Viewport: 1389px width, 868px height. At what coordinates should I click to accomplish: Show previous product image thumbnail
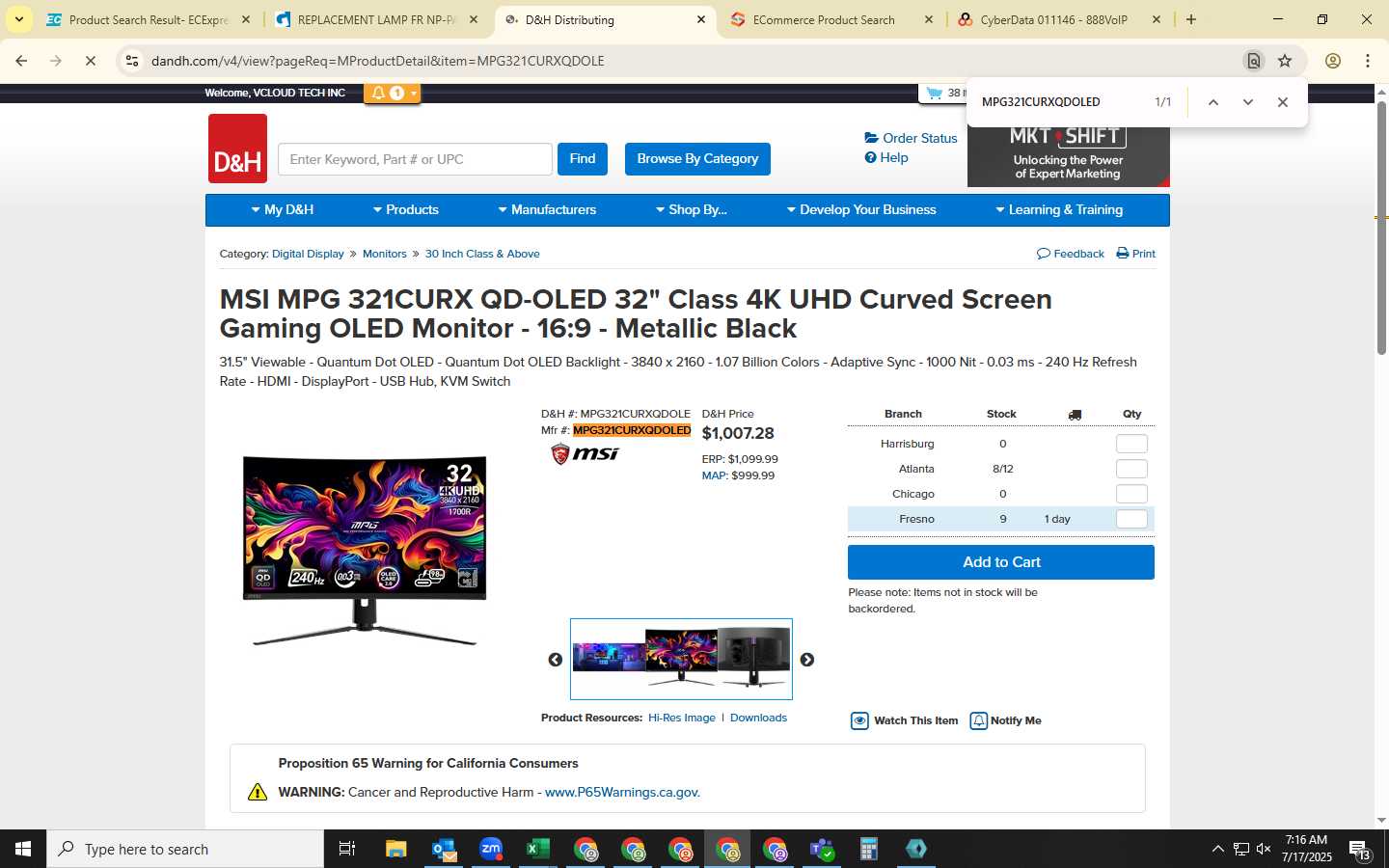pyautogui.click(x=556, y=660)
